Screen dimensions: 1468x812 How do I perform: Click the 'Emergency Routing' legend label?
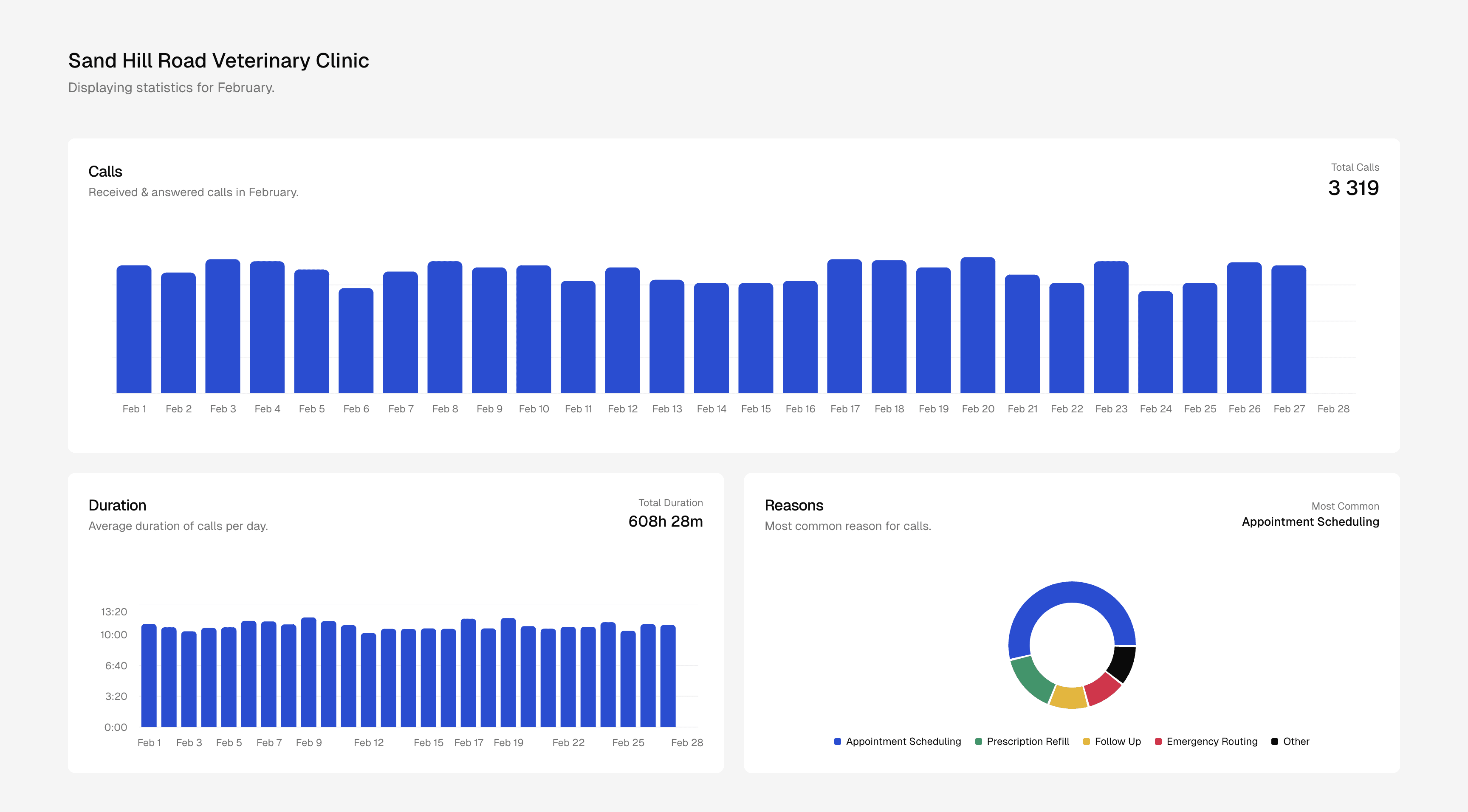pos(1211,742)
